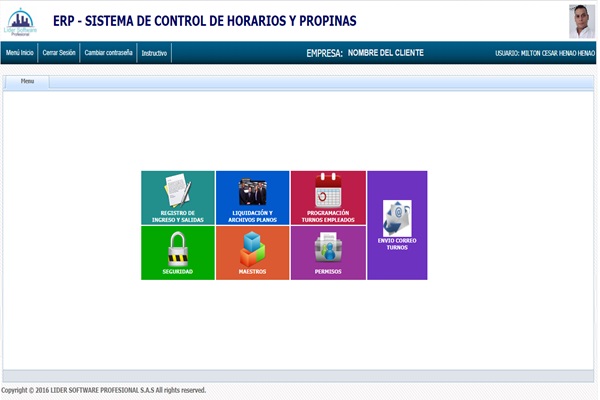Click the Permisos people icon

328,247
